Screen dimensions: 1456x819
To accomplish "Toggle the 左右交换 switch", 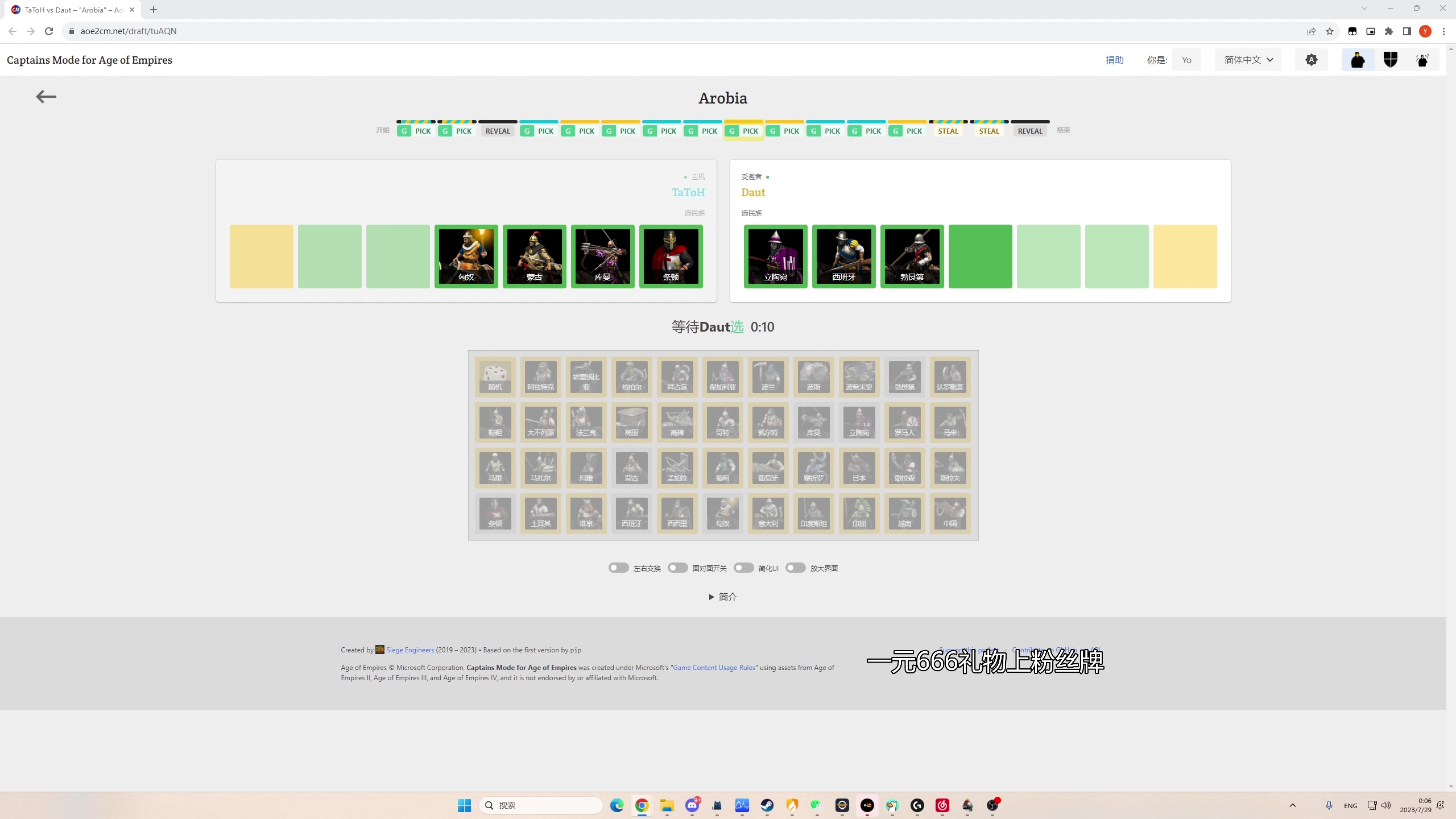I will [x=618, y=568].
